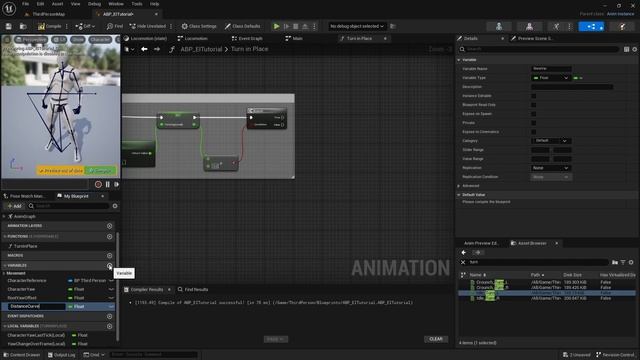Step forward one frame in preview
The width and height of the screenshot is (640, 360).
click(116, 184)
